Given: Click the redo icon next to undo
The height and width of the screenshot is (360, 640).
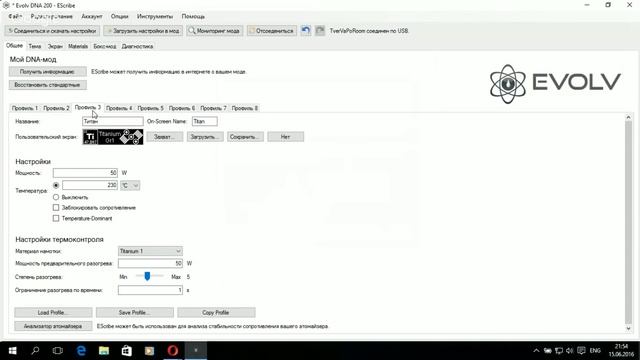Looking at the screenshot, I should coord(320,31).
